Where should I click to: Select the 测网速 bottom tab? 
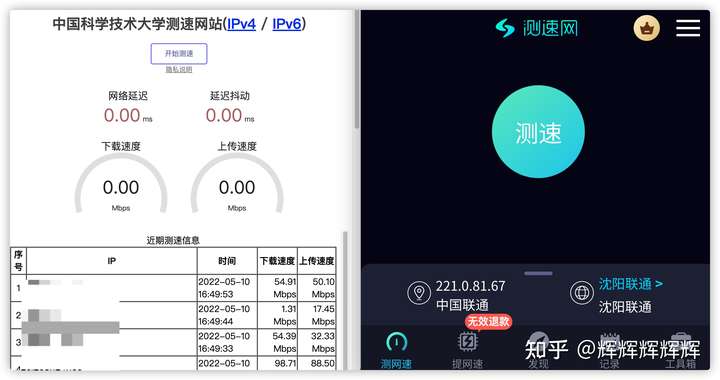click(x=396, y=351)
